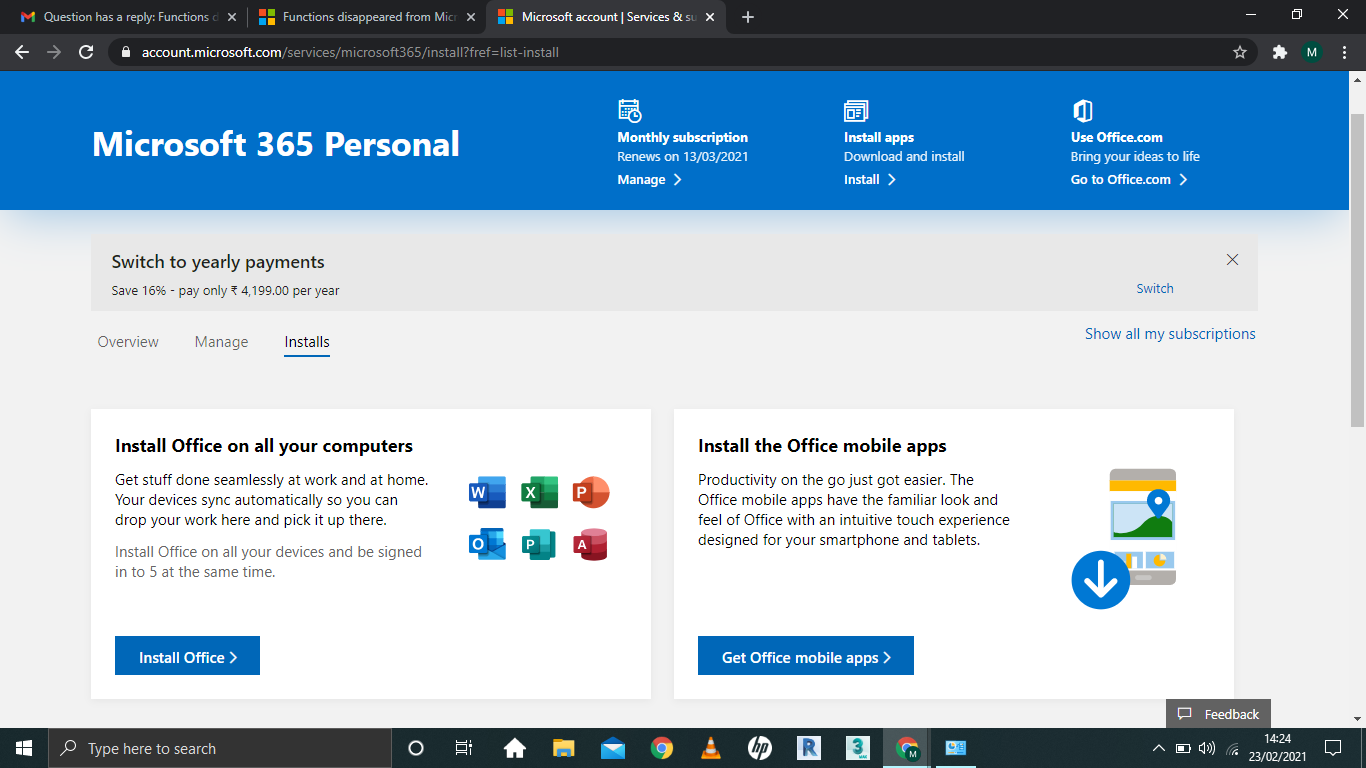This screenshot has height=768, width=1366.
Task: Switch to the Manage tab
Action: click(221, 342)
